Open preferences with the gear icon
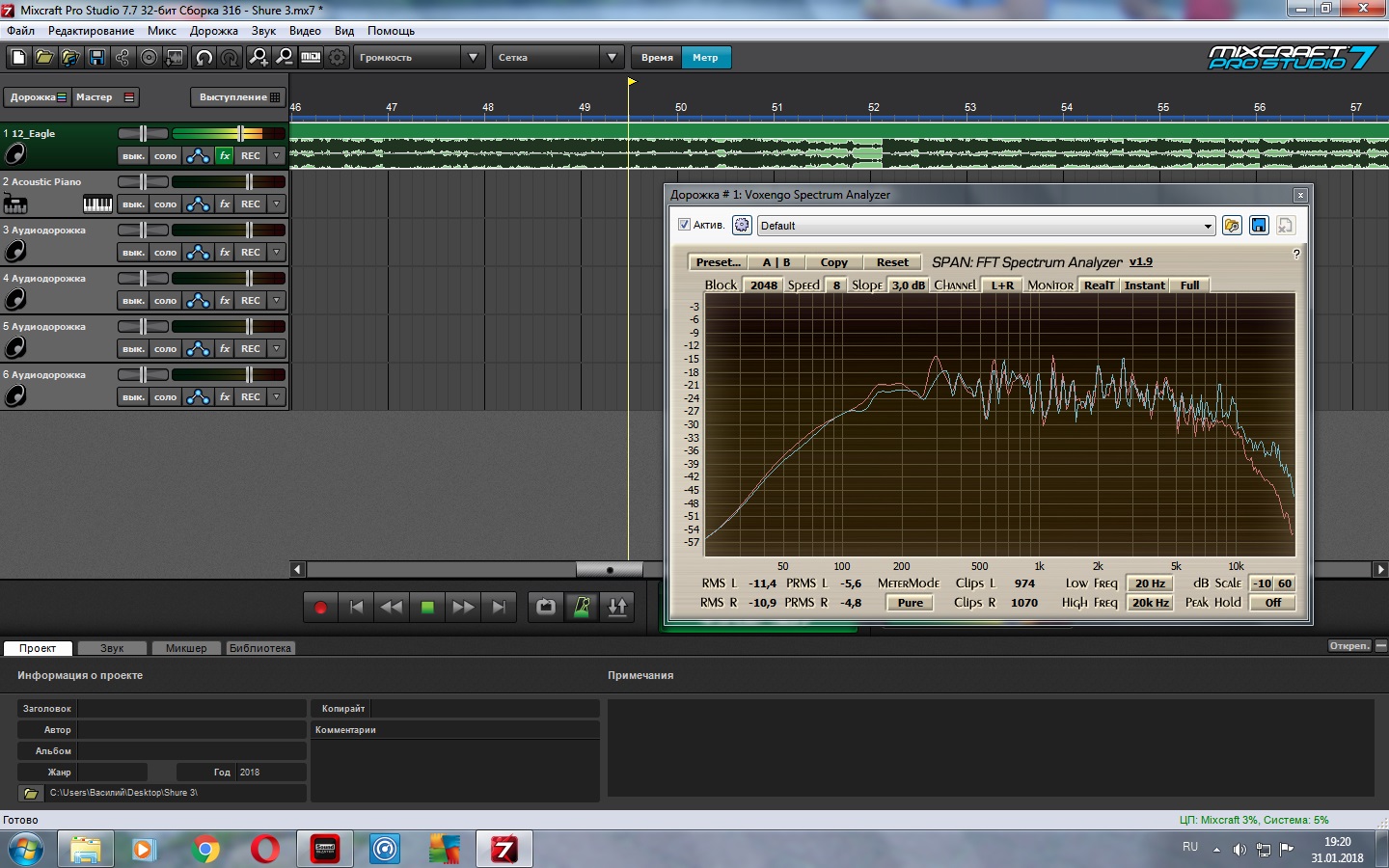Viewport: 1389px width, 868px height. click(x=337, y=58)
